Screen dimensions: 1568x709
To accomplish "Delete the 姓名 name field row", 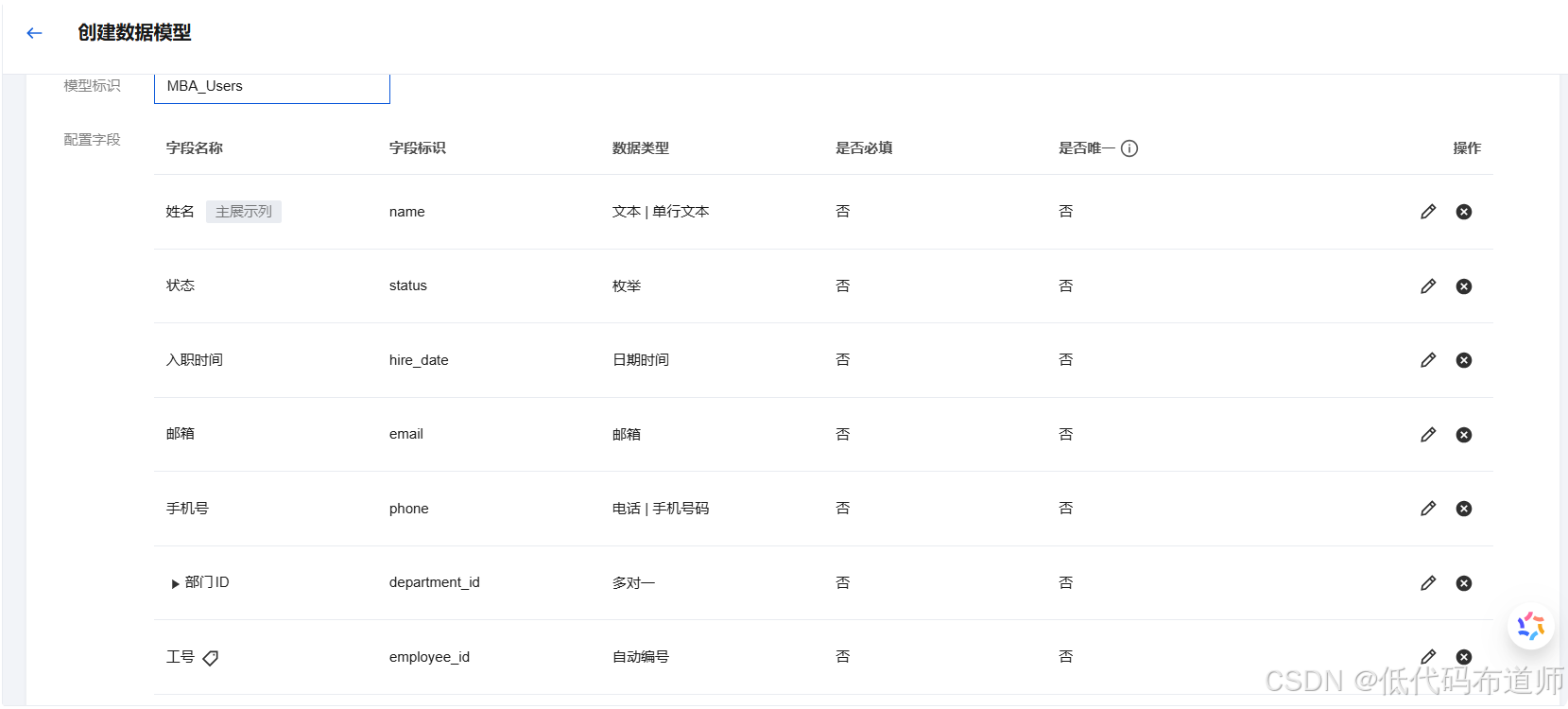I will (1464, 212).
